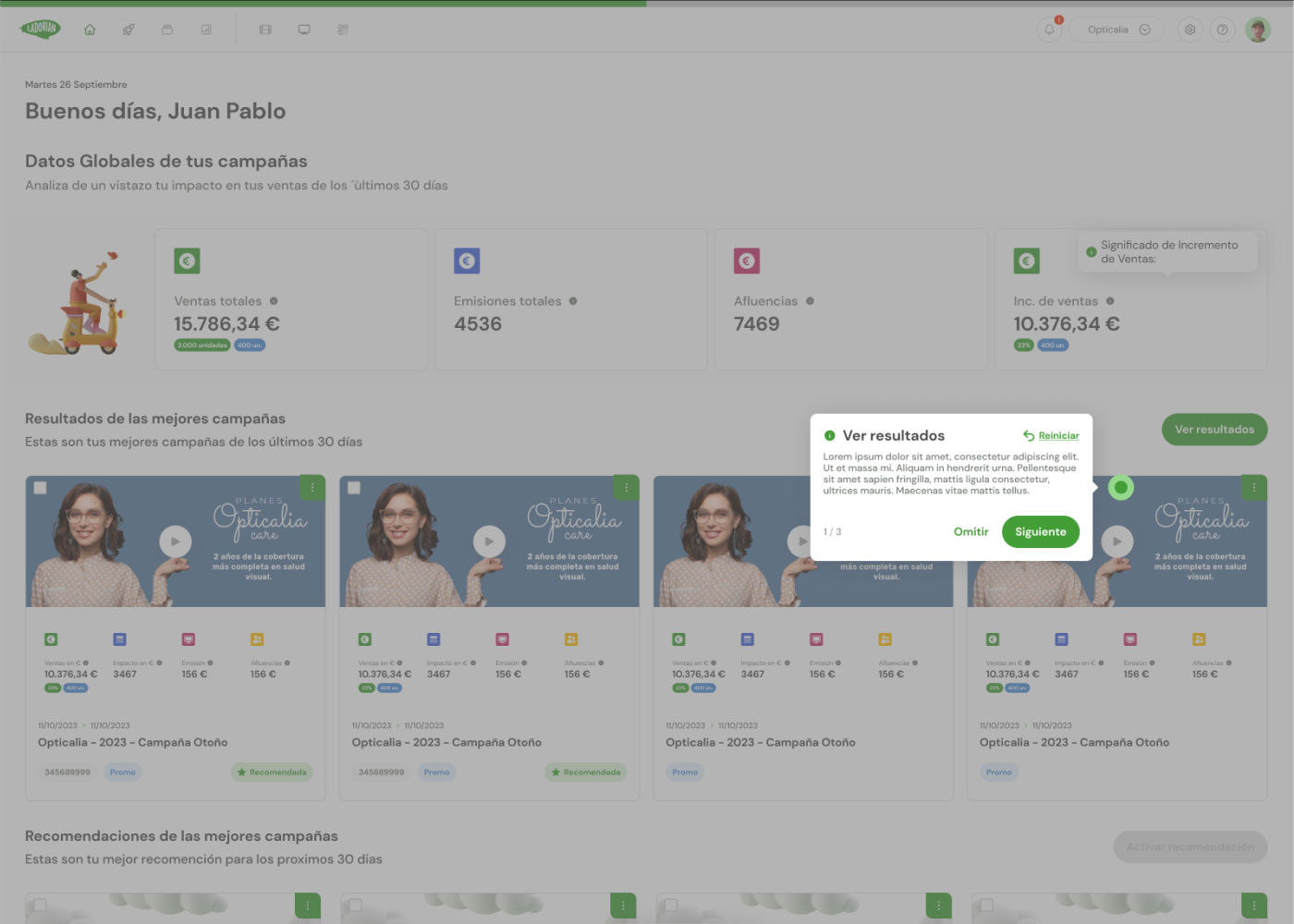
Task: Open first campaign card three-dot menu
Action: [x=312, y=488]
